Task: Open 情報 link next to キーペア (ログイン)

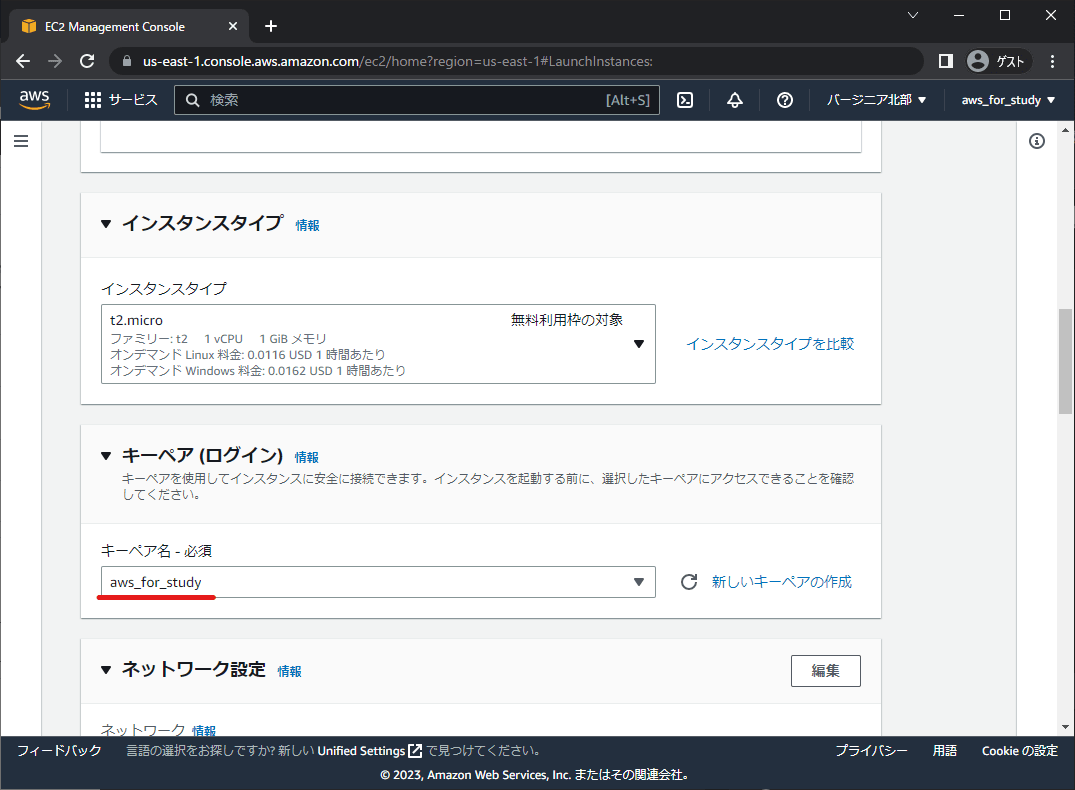Action: [306, 457]
